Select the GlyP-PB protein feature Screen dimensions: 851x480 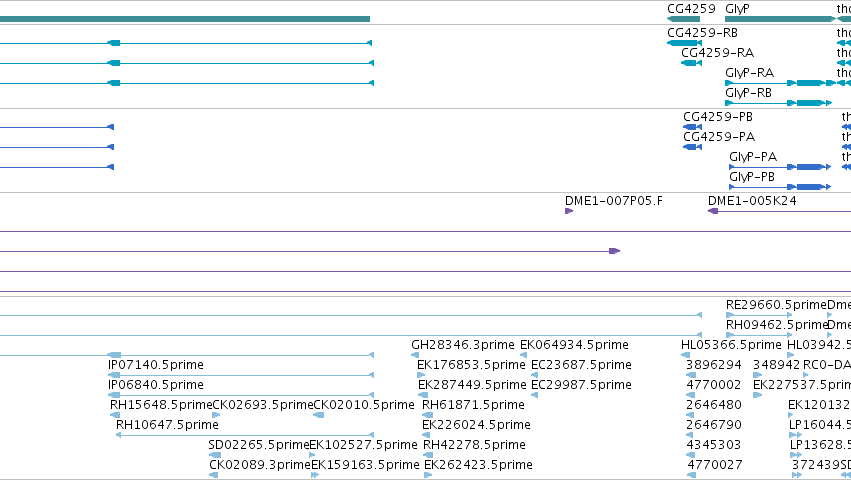[x=780, y=187]
